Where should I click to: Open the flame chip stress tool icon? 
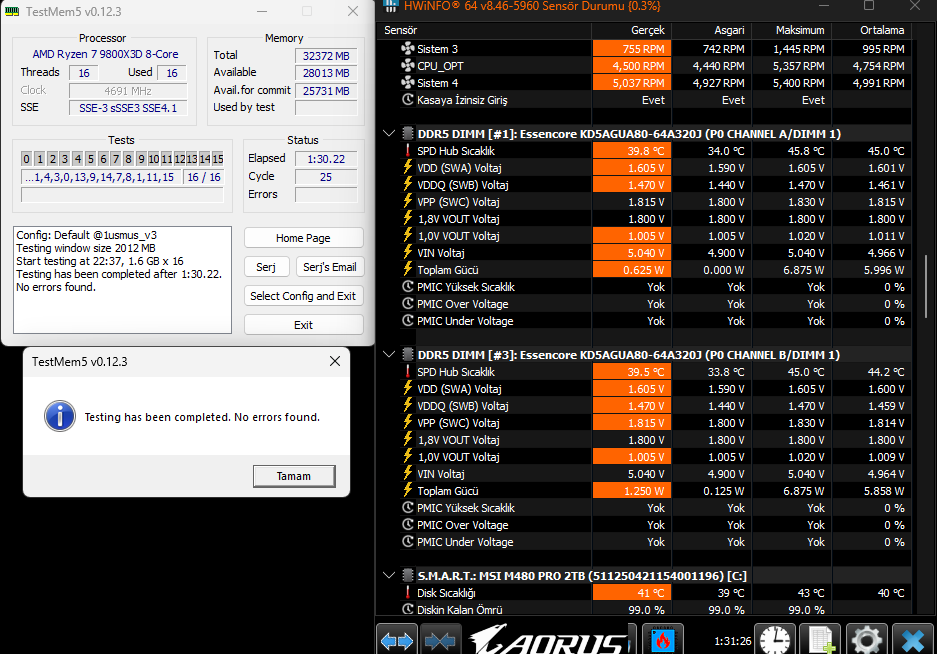click(x=663, y=641)
